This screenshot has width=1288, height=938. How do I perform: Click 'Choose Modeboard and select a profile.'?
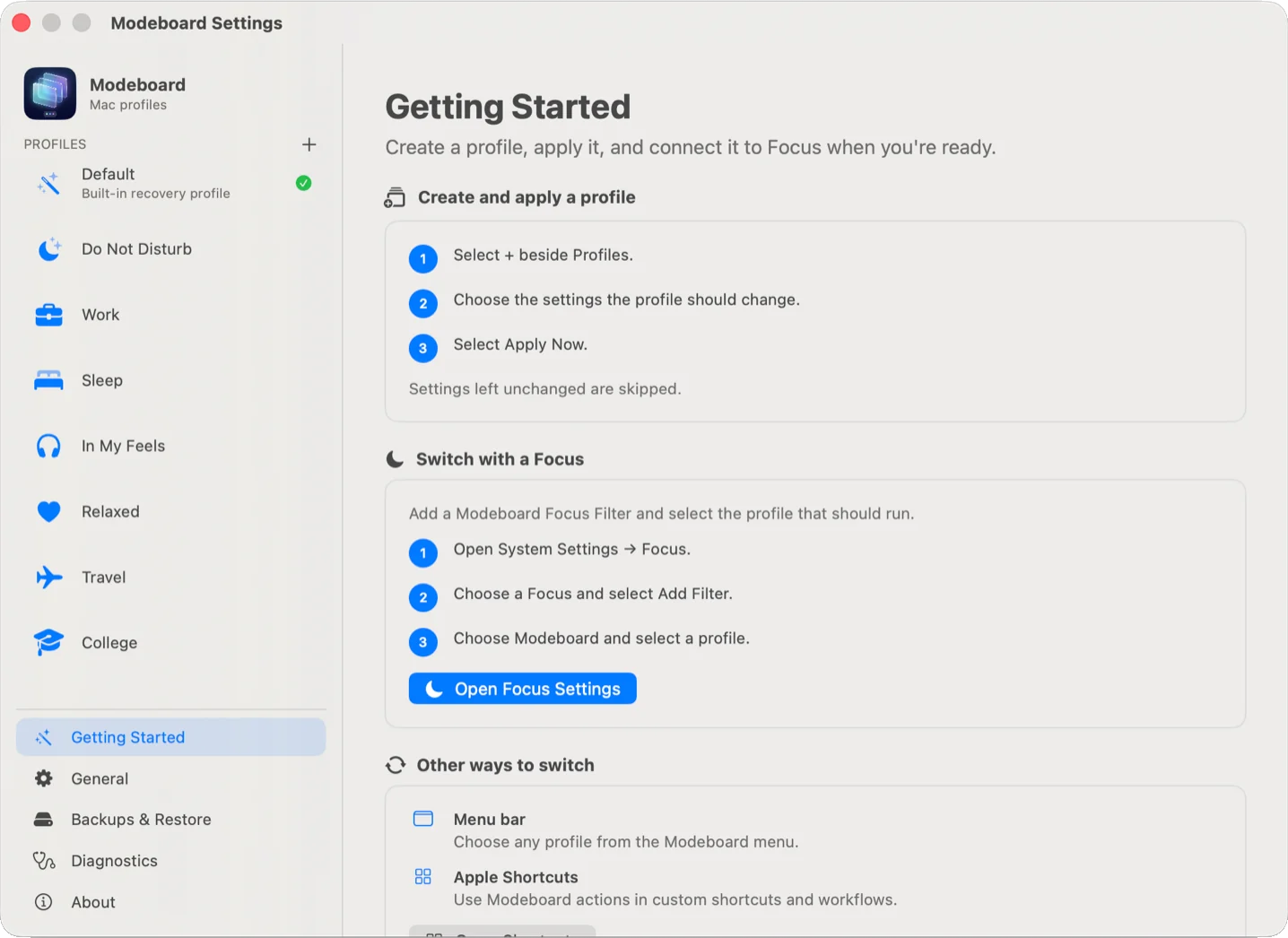pyautogui.click(x=602, y=638)
